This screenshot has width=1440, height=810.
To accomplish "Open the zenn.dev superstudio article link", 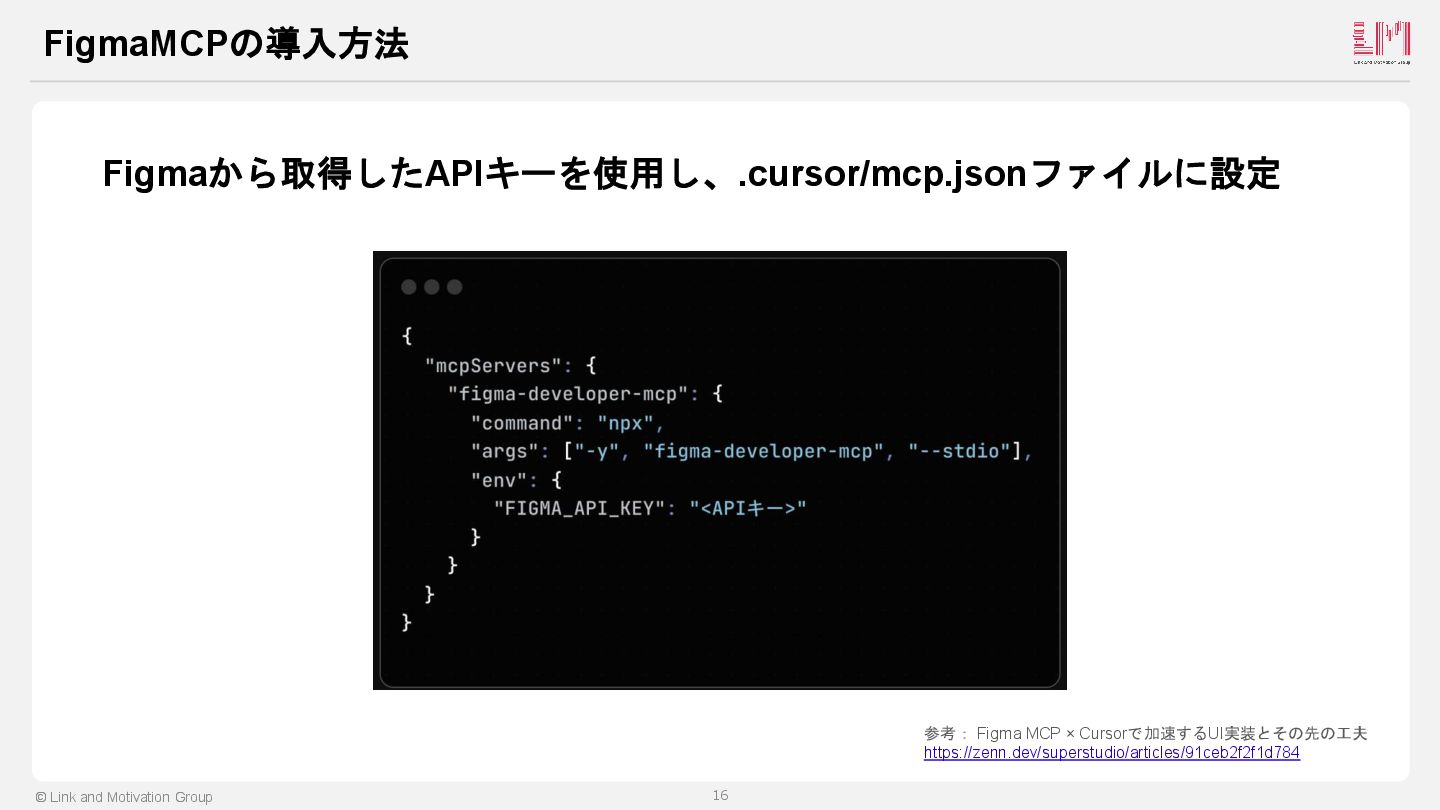I will 1111,753.
